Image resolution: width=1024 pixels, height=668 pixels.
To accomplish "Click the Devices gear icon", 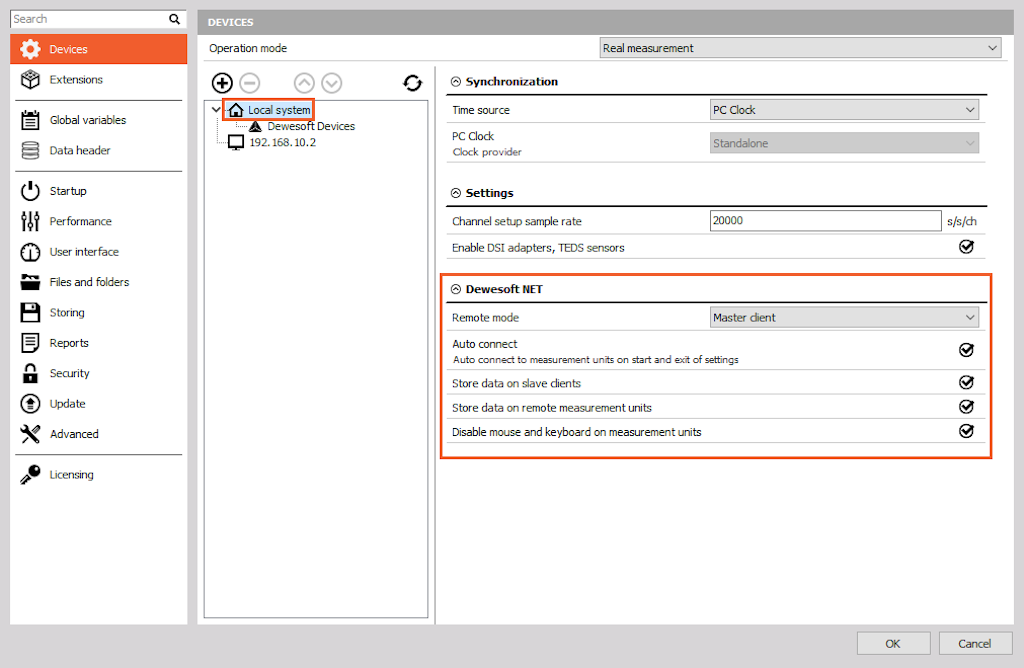I will click(x=30, y=49).
